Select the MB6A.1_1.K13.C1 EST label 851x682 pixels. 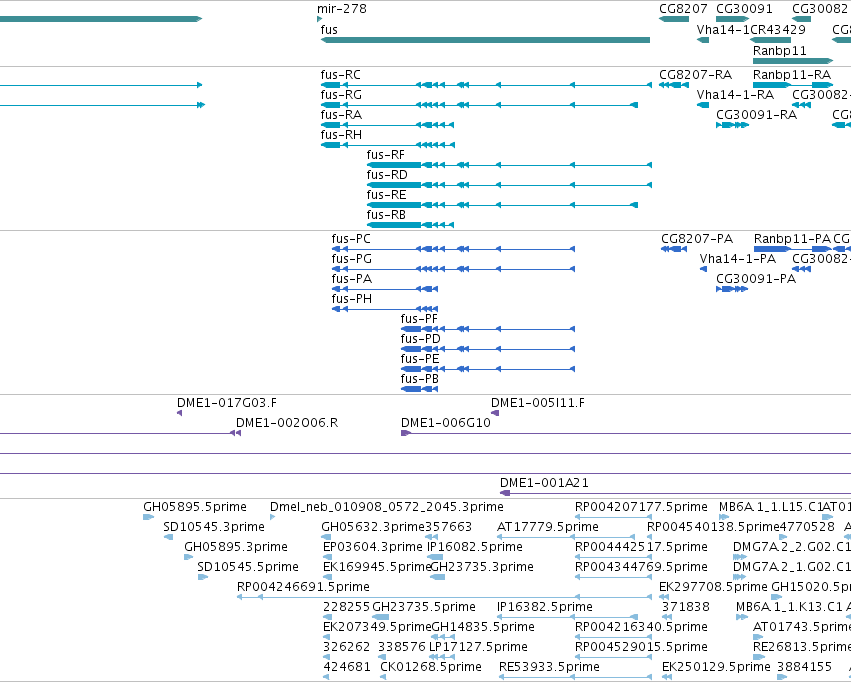pyautogui.click(x=789, y=607)
